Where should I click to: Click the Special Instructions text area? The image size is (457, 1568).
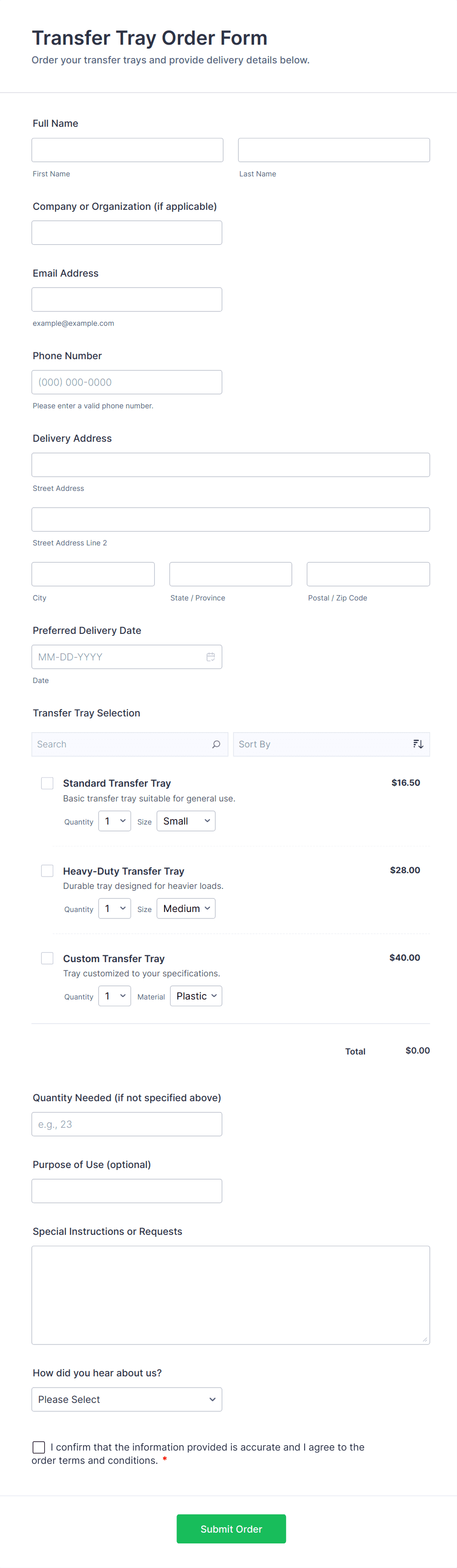coord(230,1295)
